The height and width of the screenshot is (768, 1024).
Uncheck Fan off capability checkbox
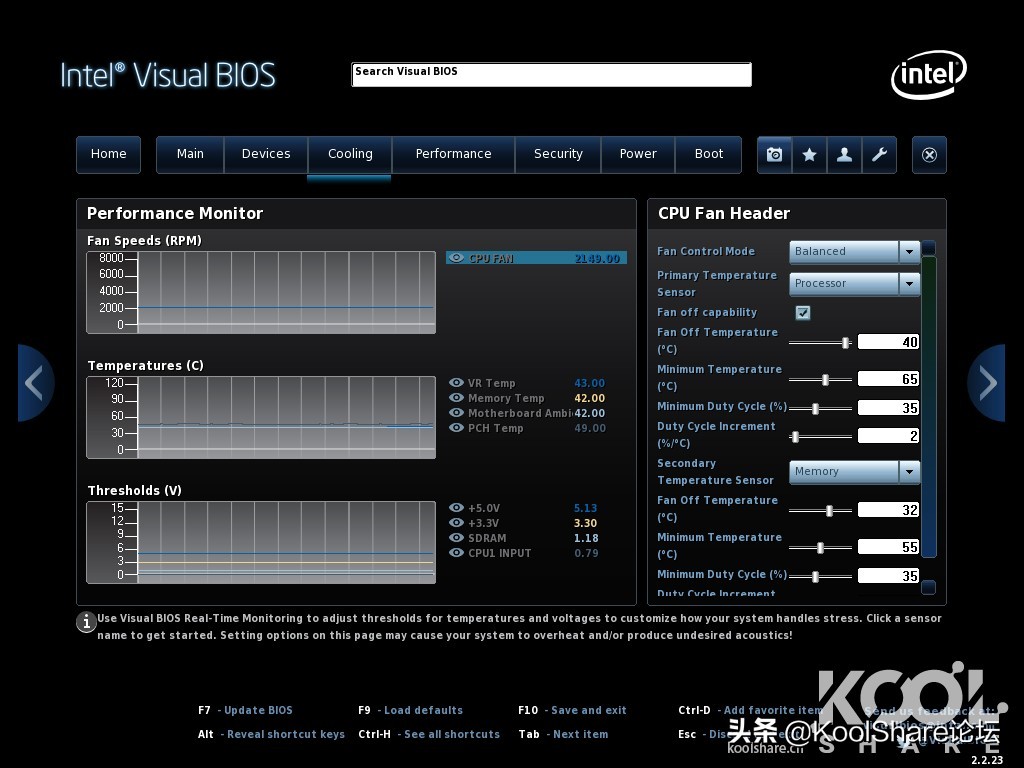pyautogui.click(x=803, y=313)
